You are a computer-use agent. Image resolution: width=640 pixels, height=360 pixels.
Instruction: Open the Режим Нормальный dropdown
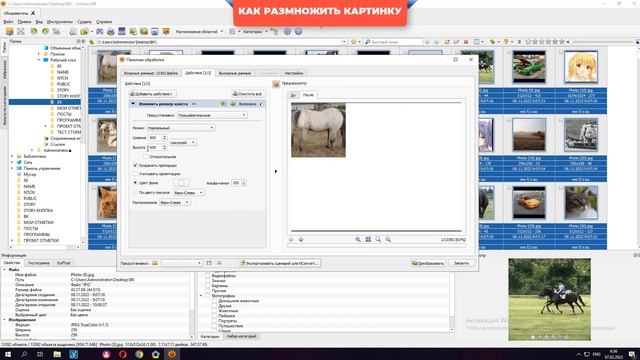[180, 128]
